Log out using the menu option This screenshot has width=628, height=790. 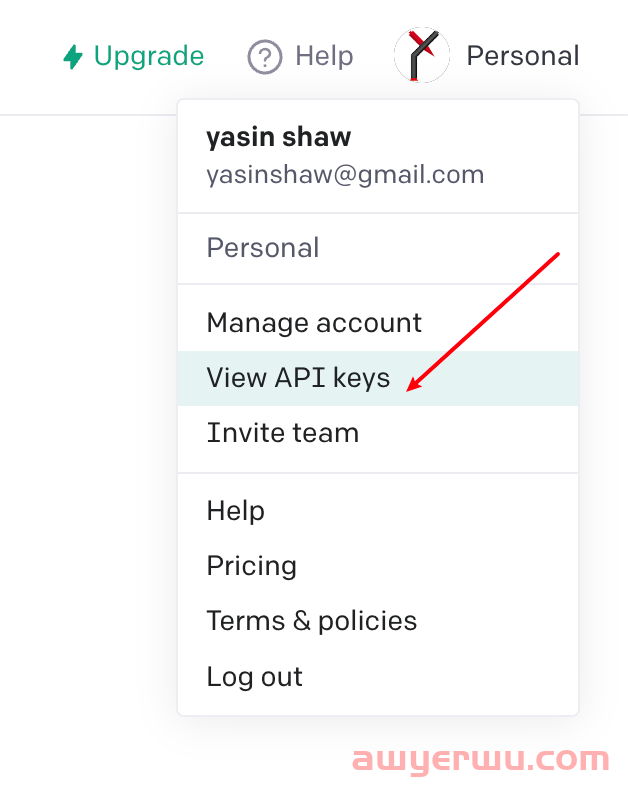[x=254, y=677]
